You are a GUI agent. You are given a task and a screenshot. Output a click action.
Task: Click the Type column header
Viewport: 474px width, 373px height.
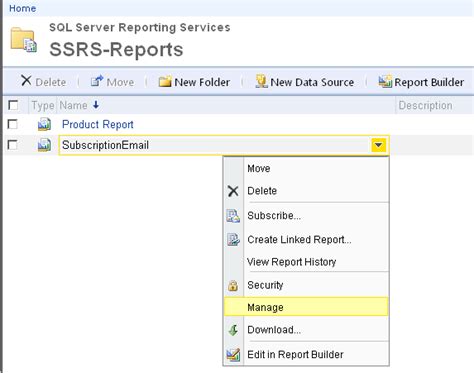point(43,105)
